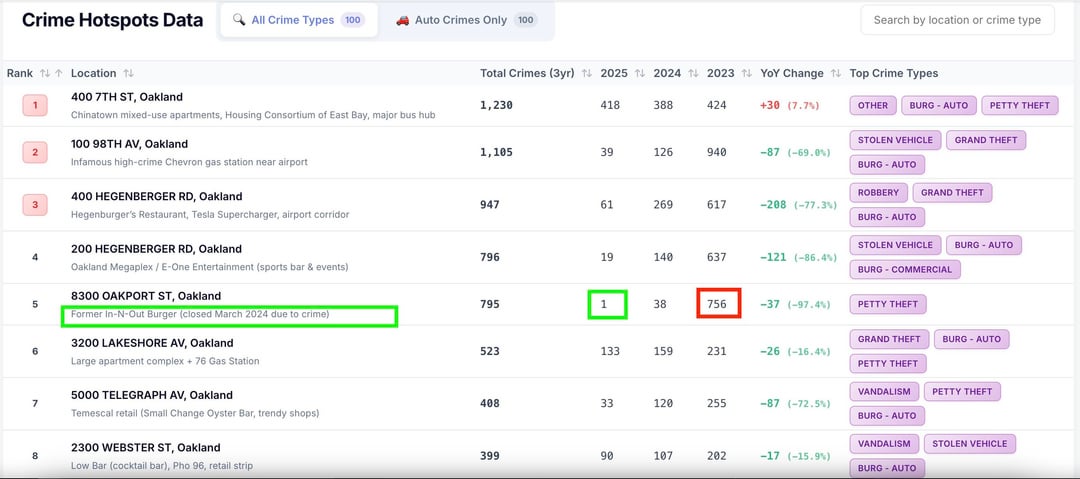Select BURG - COMMERCIAL crime tag
The width and height of the screenshot is (1080, 479).
tap(905, 269)
